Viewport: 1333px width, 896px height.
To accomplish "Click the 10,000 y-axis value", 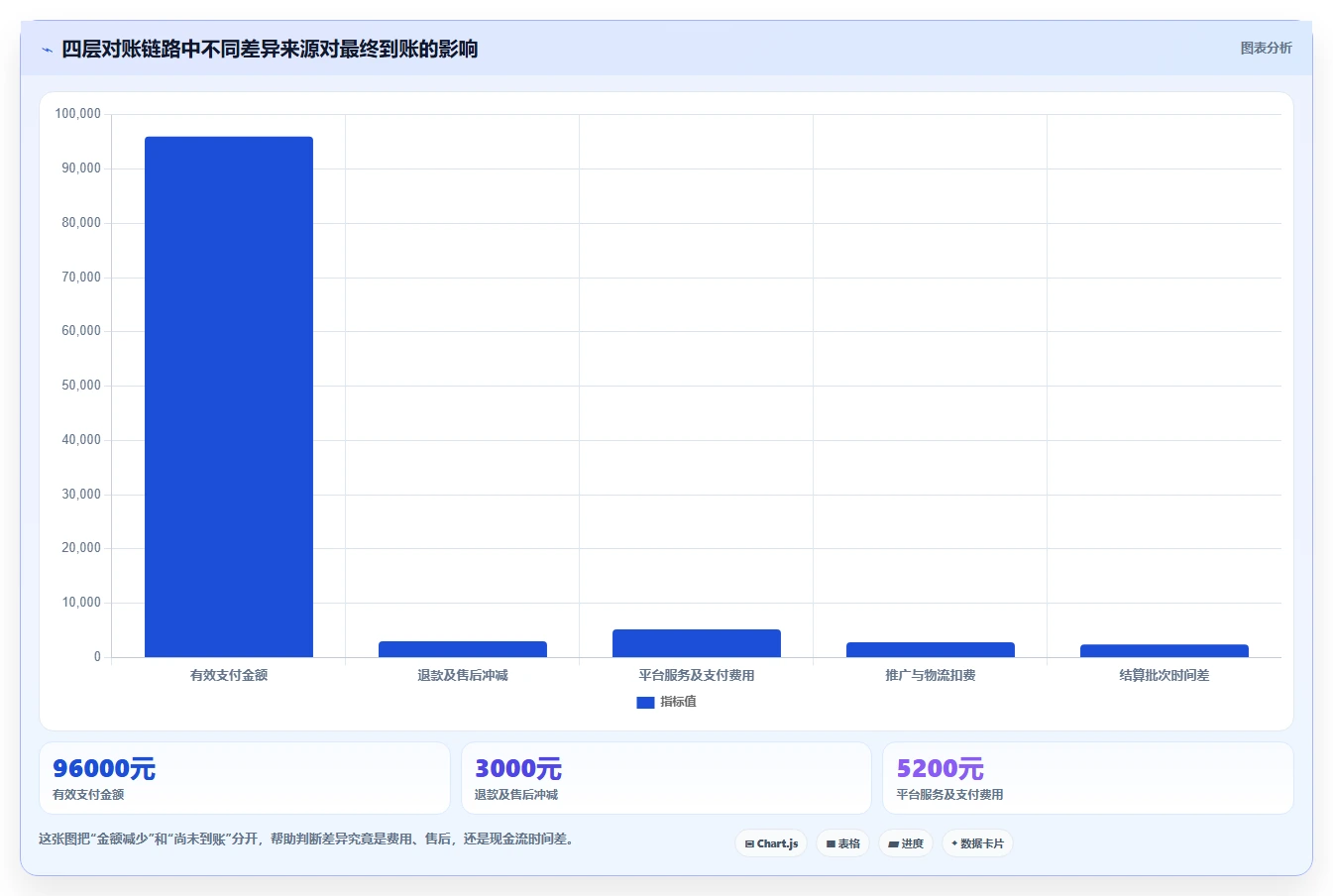I will click(81, 603).
